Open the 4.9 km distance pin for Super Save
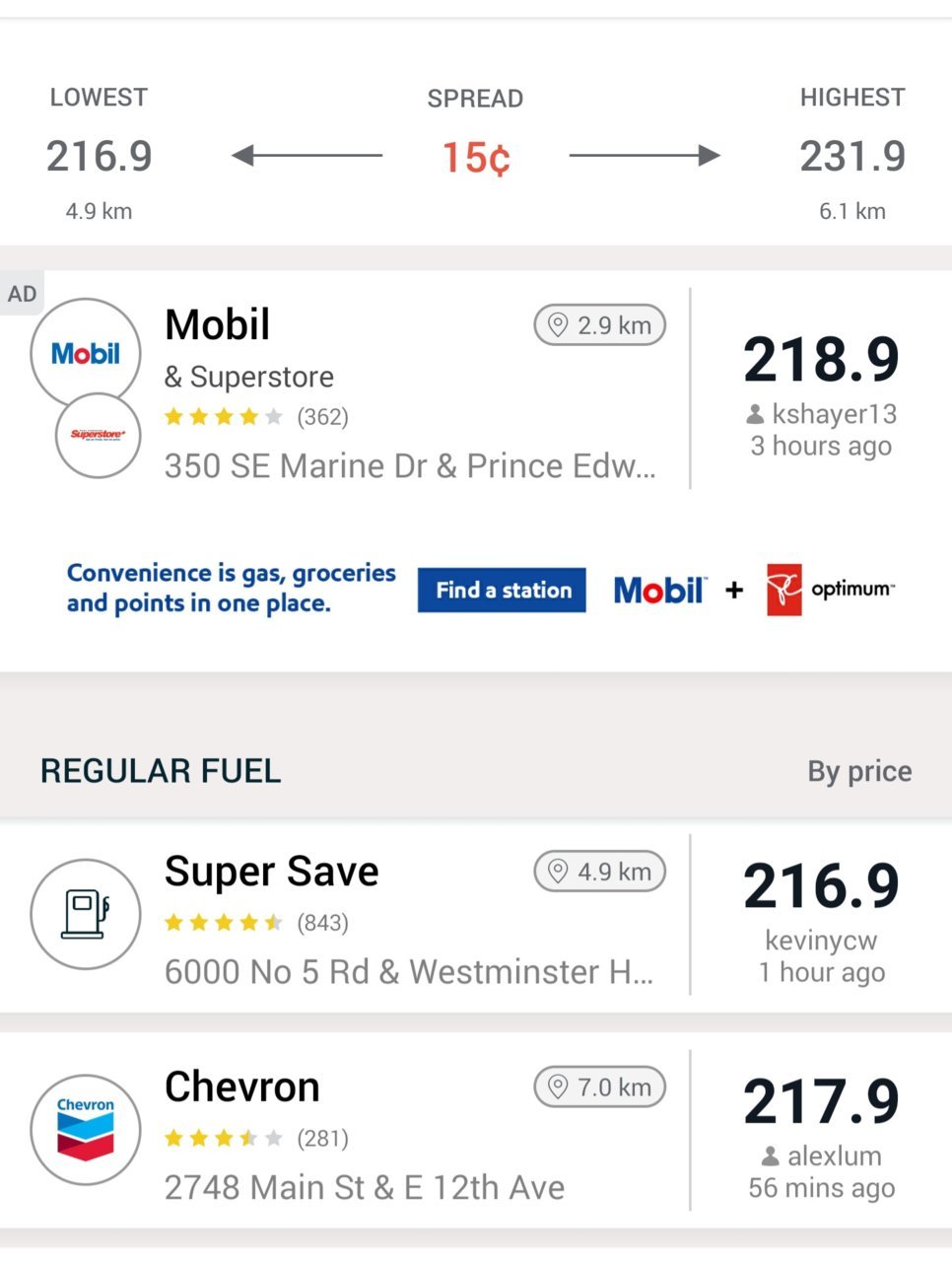952x1261 pixels. (600, 872)
